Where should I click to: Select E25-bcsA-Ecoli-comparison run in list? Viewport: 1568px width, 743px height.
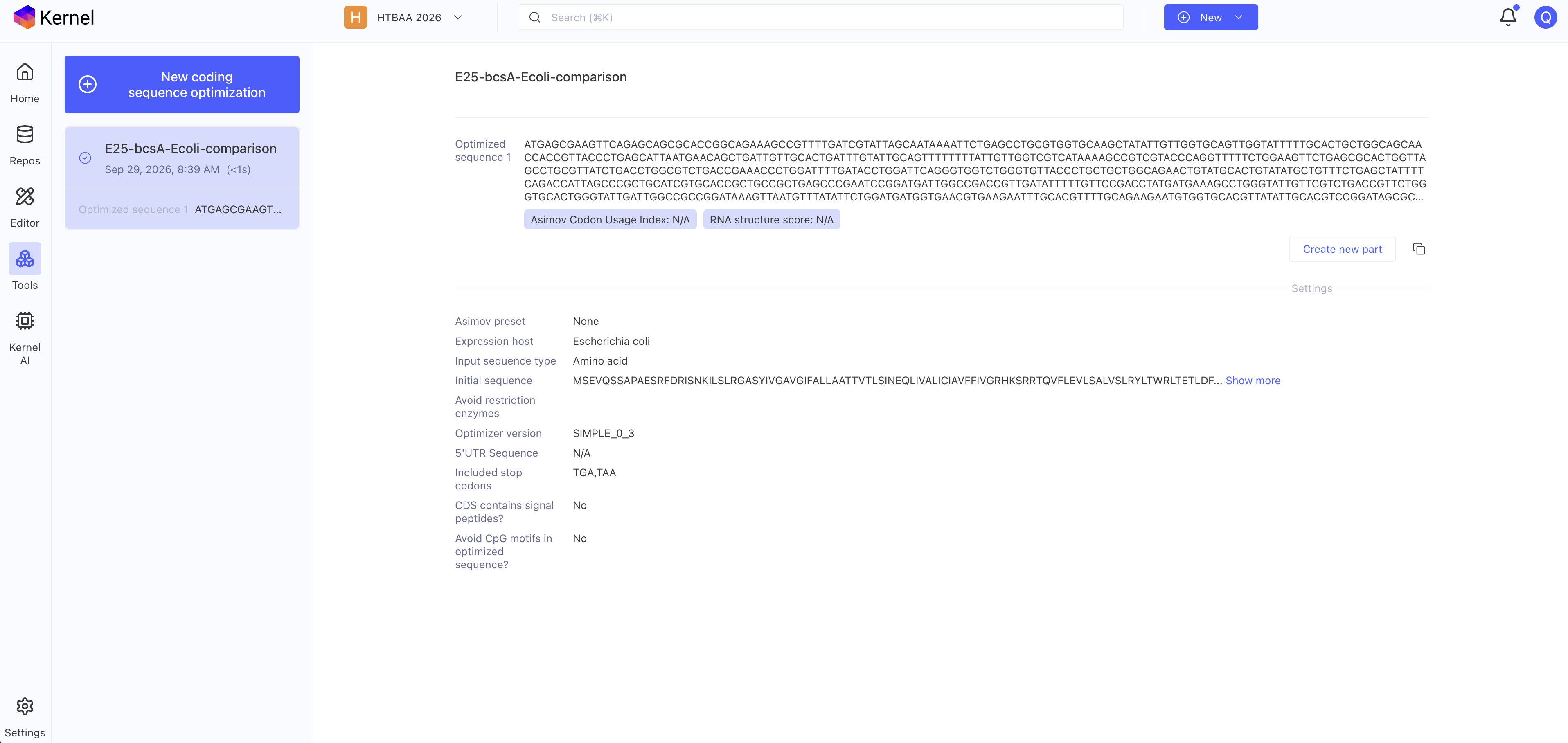pyautogui.click(x=182, y=158)
